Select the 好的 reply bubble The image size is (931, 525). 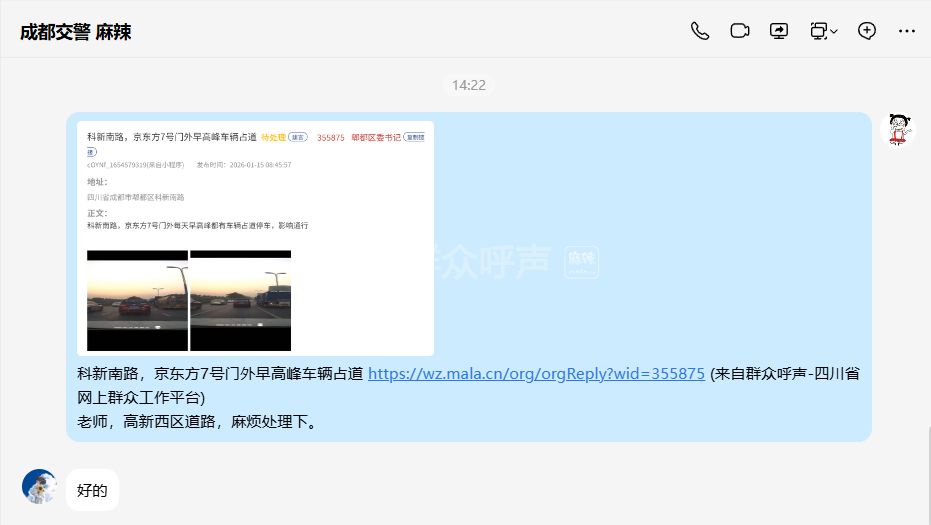coord(92,490)
